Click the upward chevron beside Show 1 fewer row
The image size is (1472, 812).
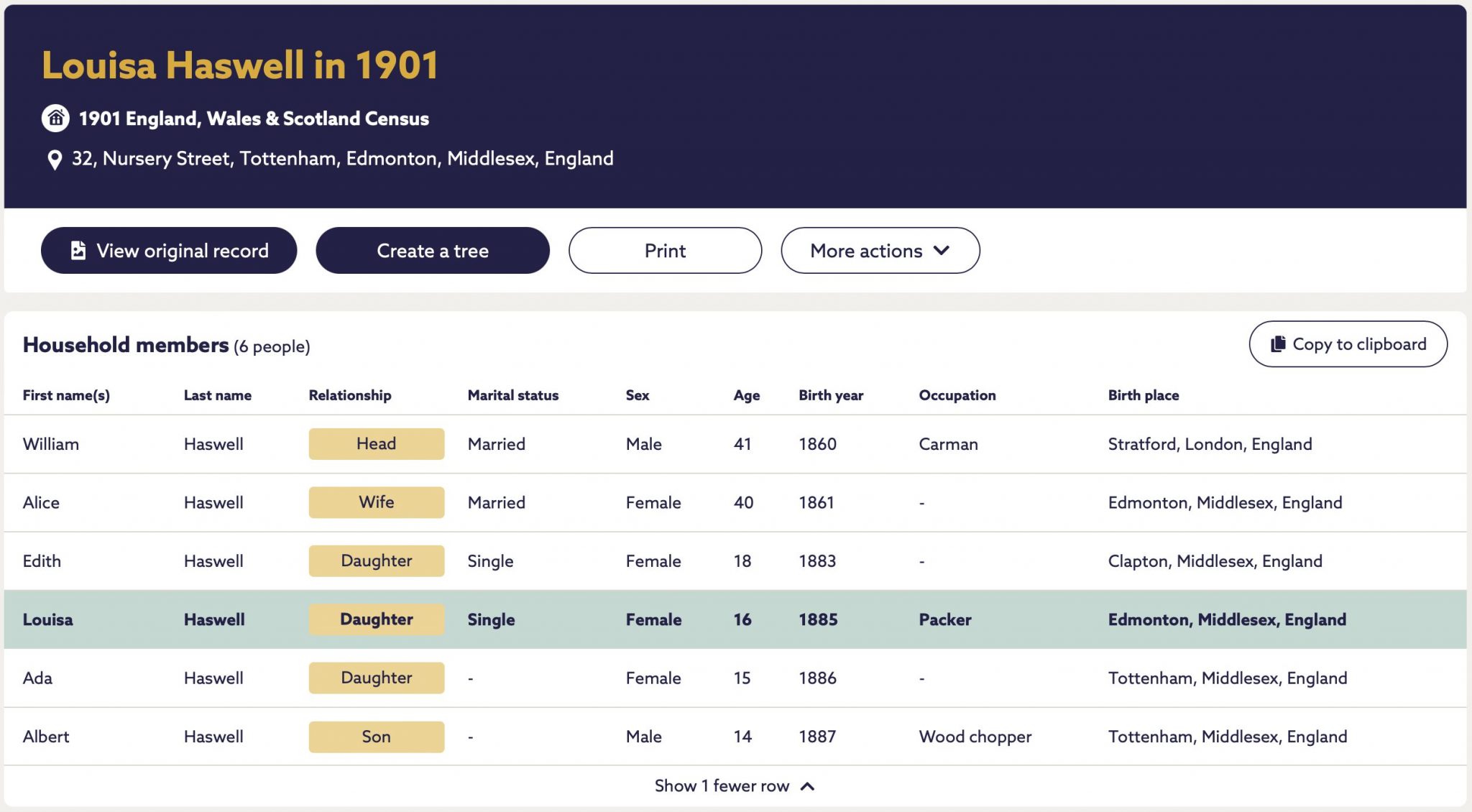click(807, 786)
